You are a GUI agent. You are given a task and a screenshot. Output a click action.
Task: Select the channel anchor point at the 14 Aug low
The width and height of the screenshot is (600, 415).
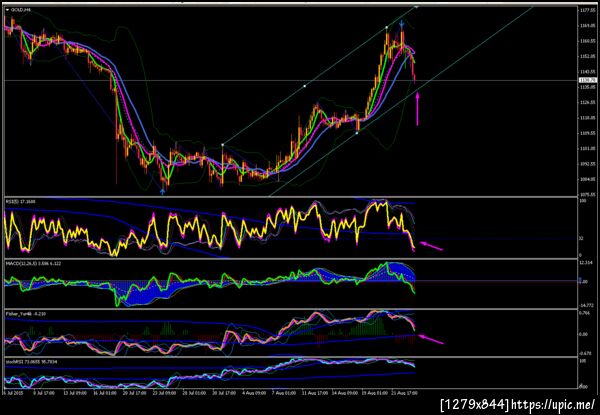coord(357,133)
